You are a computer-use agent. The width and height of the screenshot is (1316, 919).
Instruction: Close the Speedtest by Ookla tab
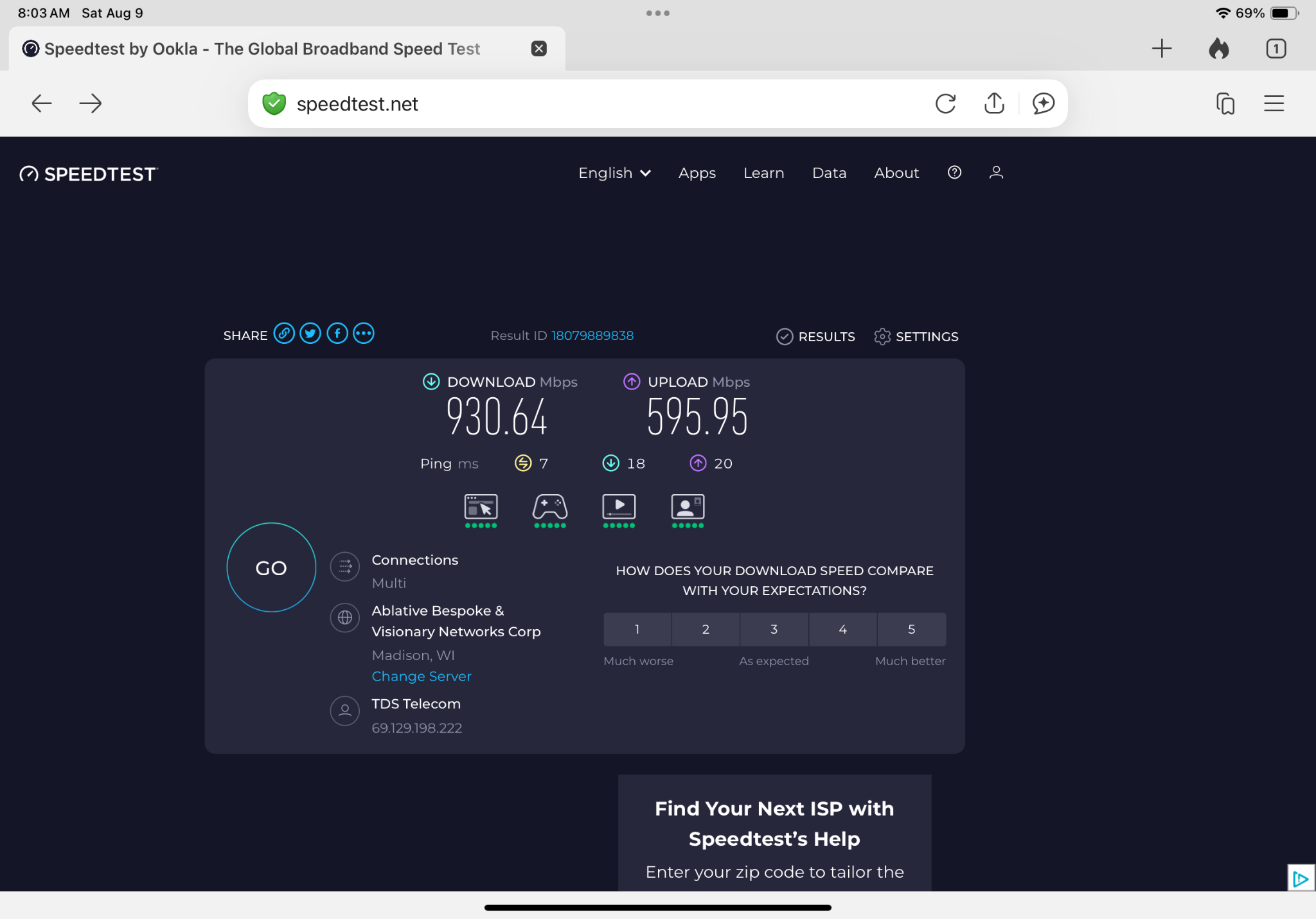click(x=539, y=49)
